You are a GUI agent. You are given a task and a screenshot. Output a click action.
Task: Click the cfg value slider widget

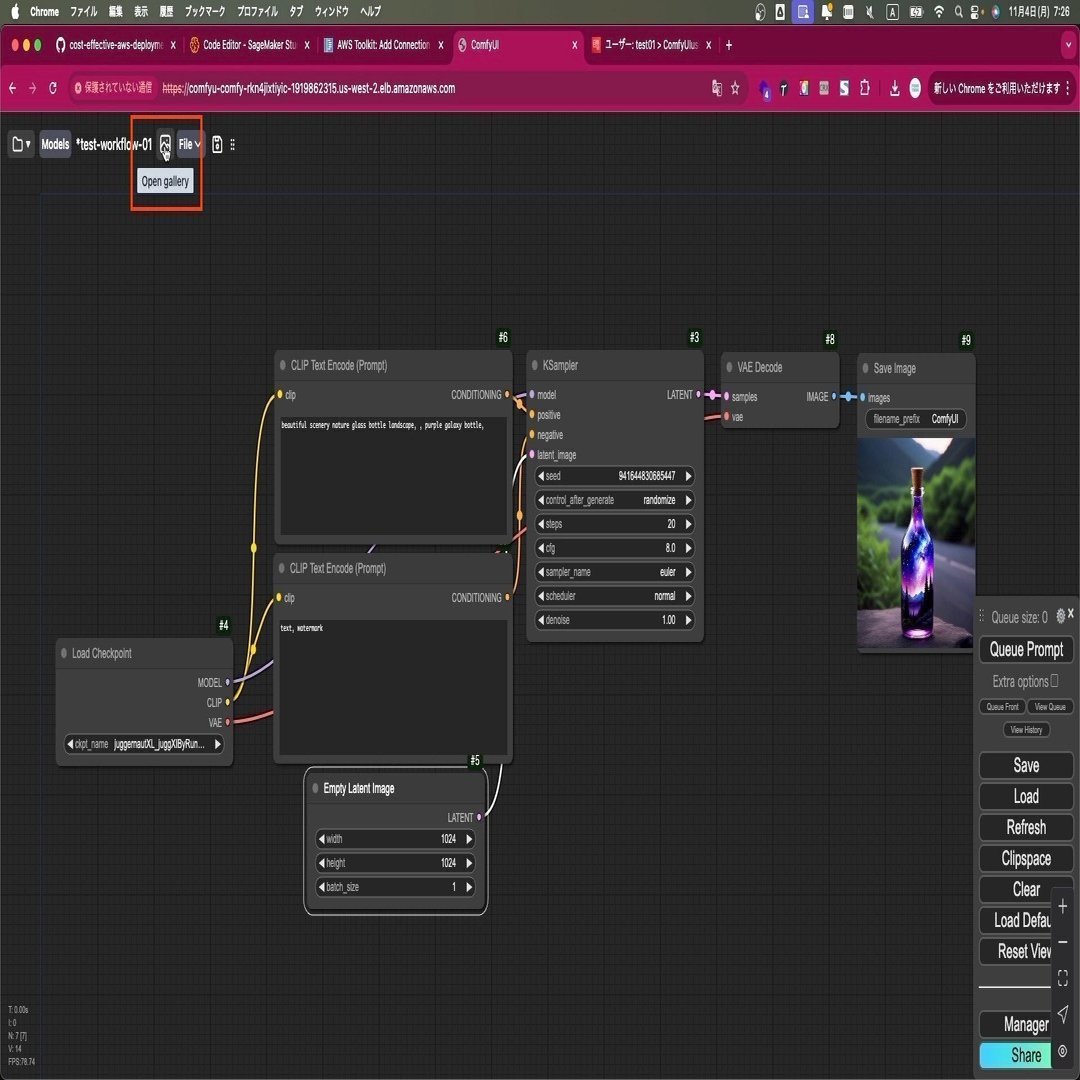[x=614, y=548]
